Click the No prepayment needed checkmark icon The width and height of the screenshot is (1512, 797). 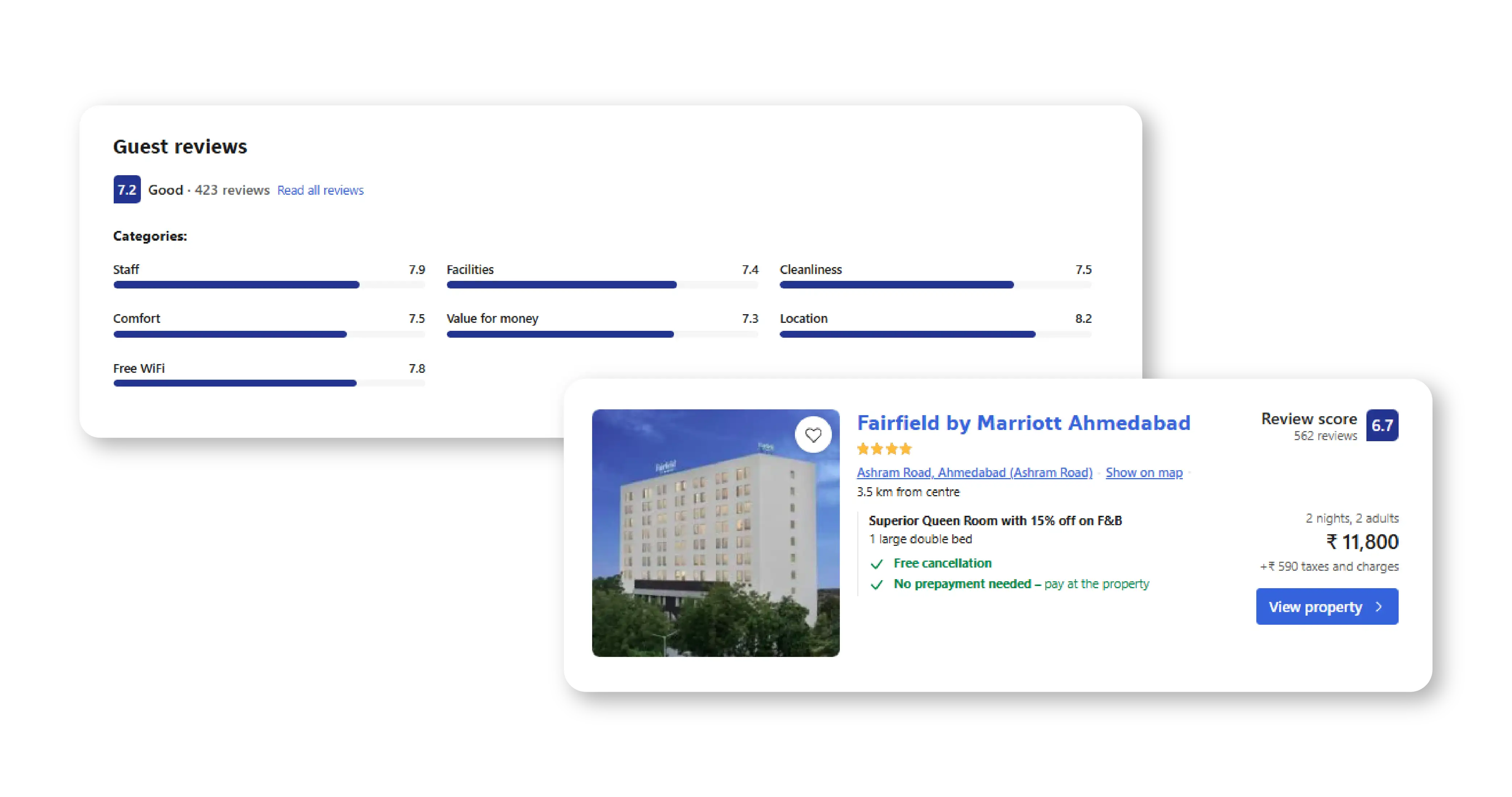pos(877,585)
